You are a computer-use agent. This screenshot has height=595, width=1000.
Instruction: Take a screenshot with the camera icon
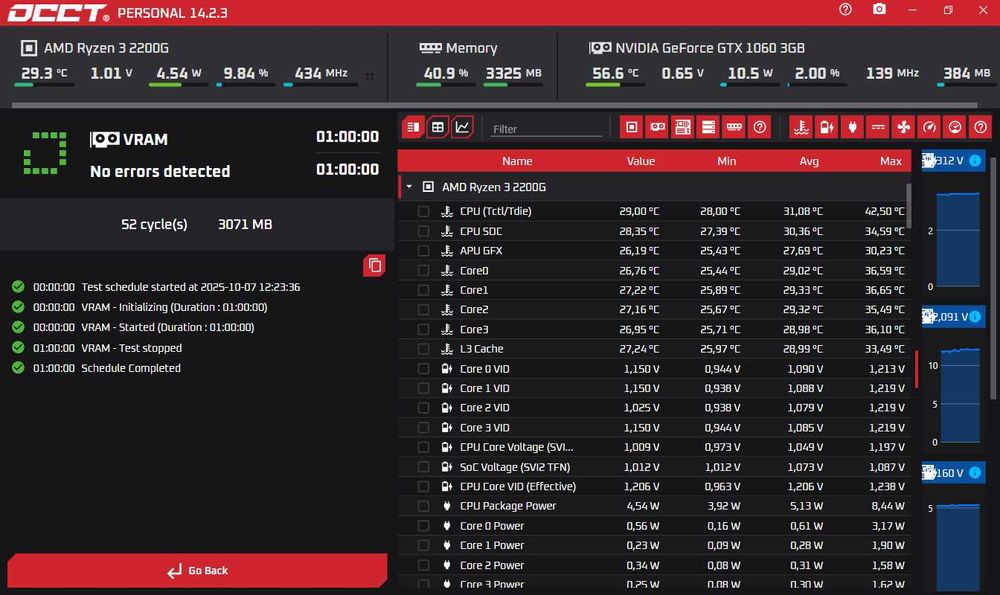pyautogui.click(x=879, y=10)
